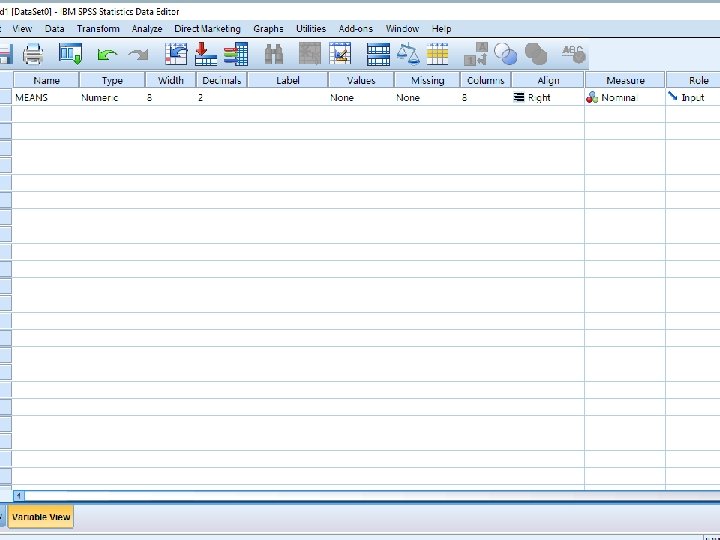Click the Go to case icon
This screenshot has height=540, width=720.
176,54
